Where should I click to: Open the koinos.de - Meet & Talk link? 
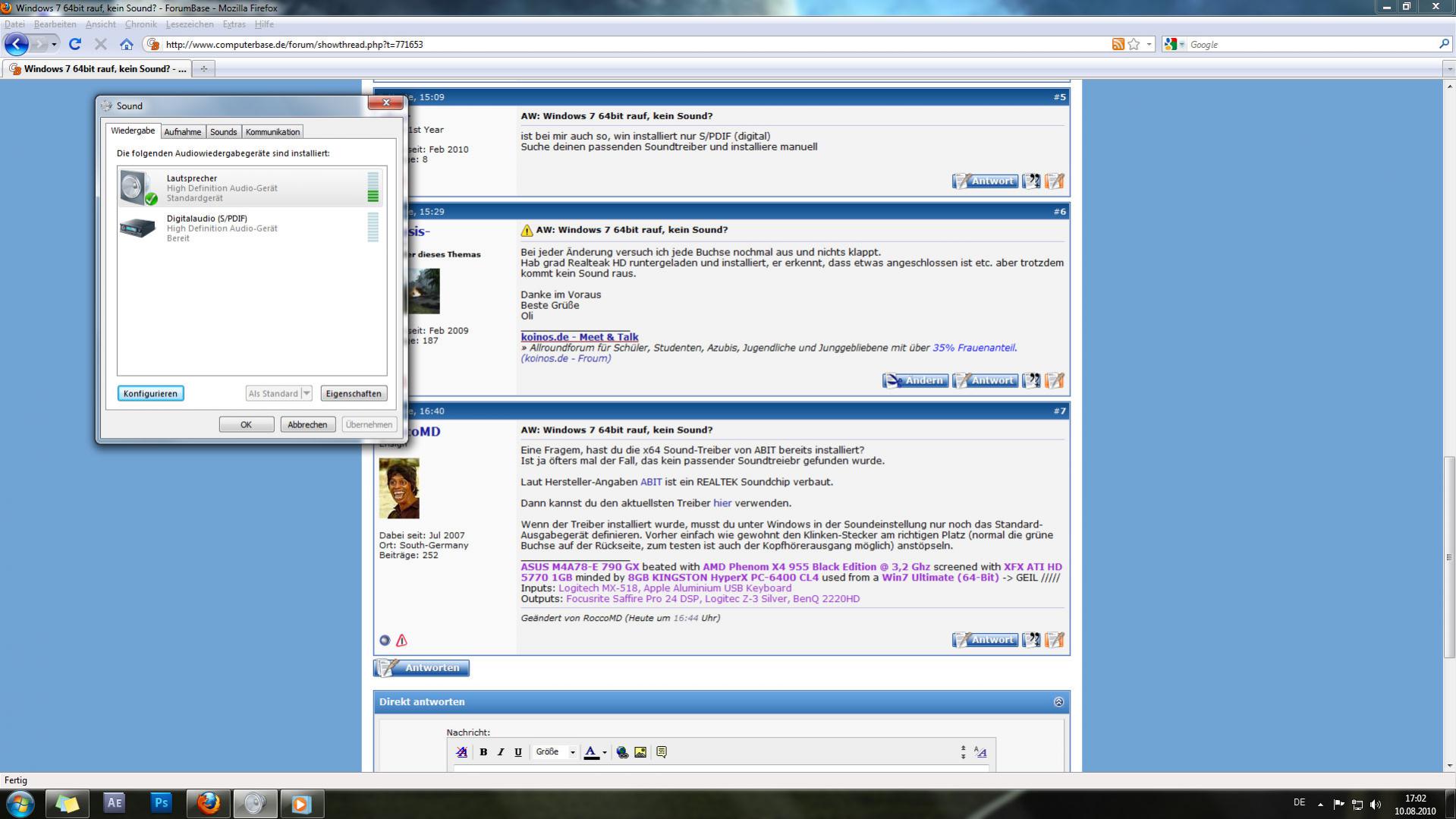pyautogui.click(x=580, y=337)
